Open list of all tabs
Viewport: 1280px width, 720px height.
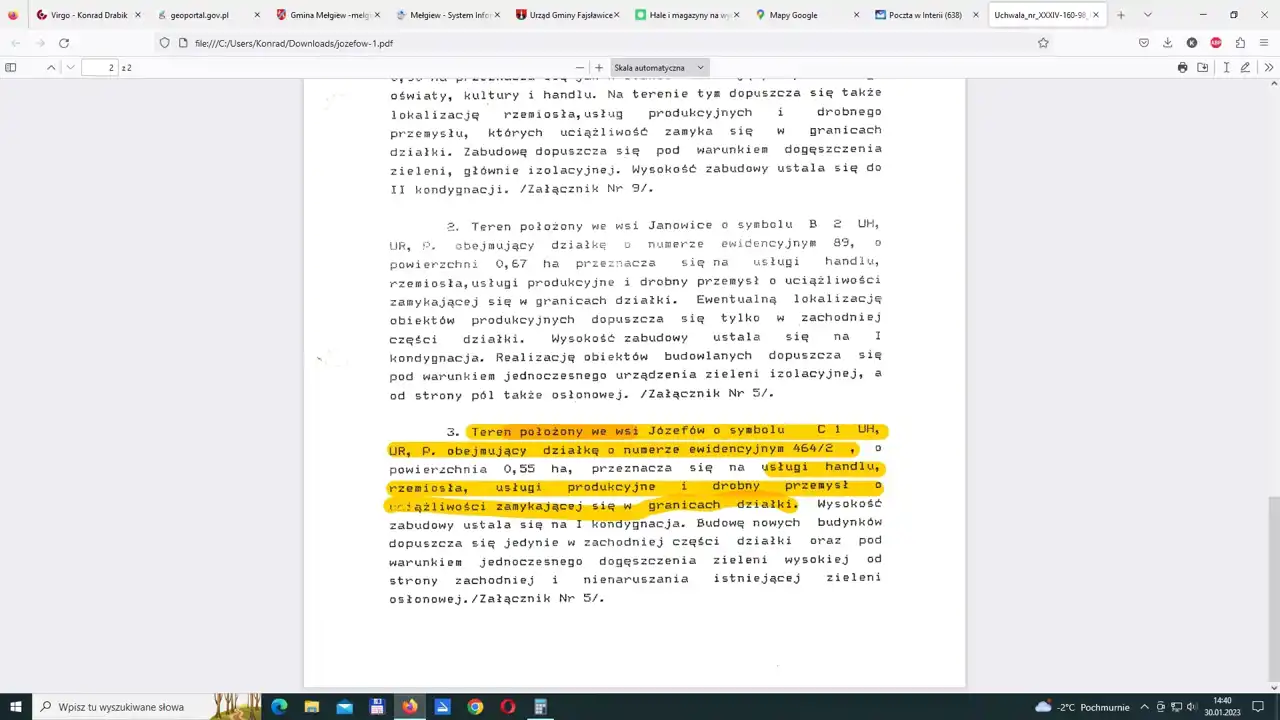tap(1147, 15)
